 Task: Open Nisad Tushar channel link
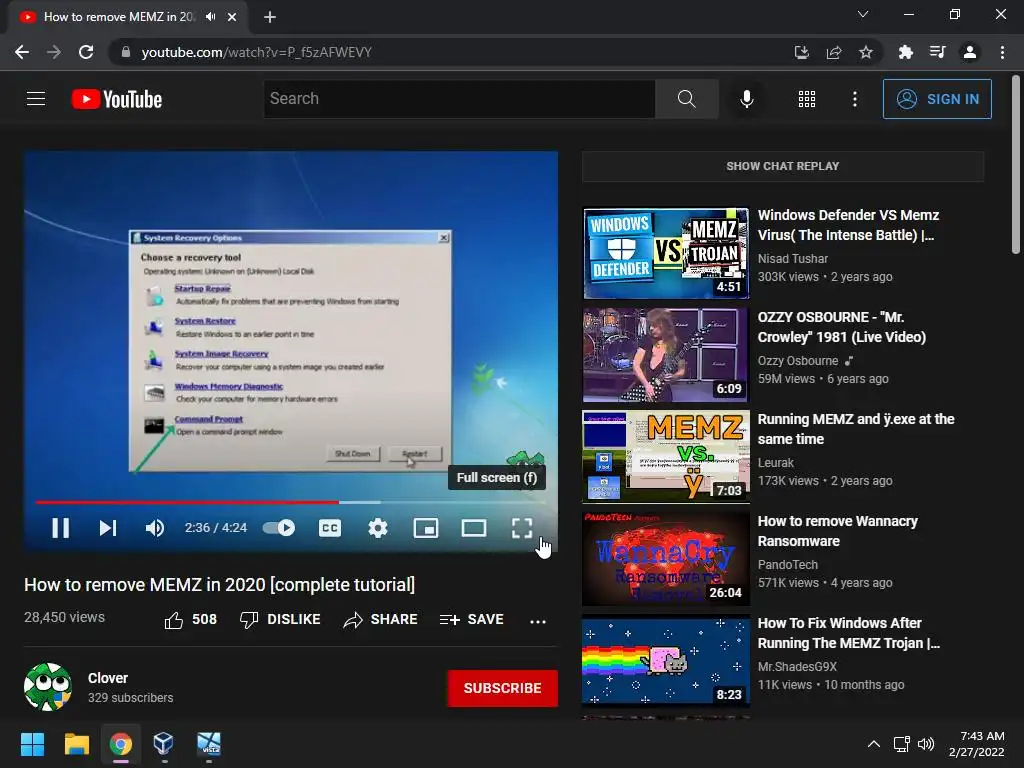(x=792, y=259)
